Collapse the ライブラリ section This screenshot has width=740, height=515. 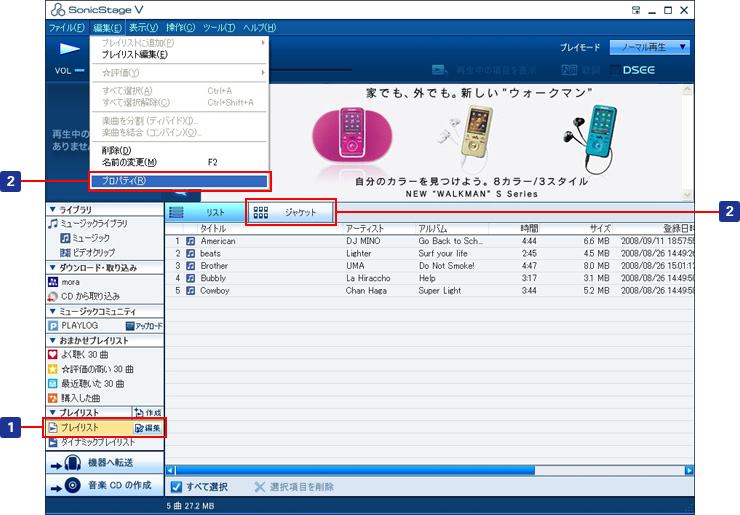click(x=52, y=210)
